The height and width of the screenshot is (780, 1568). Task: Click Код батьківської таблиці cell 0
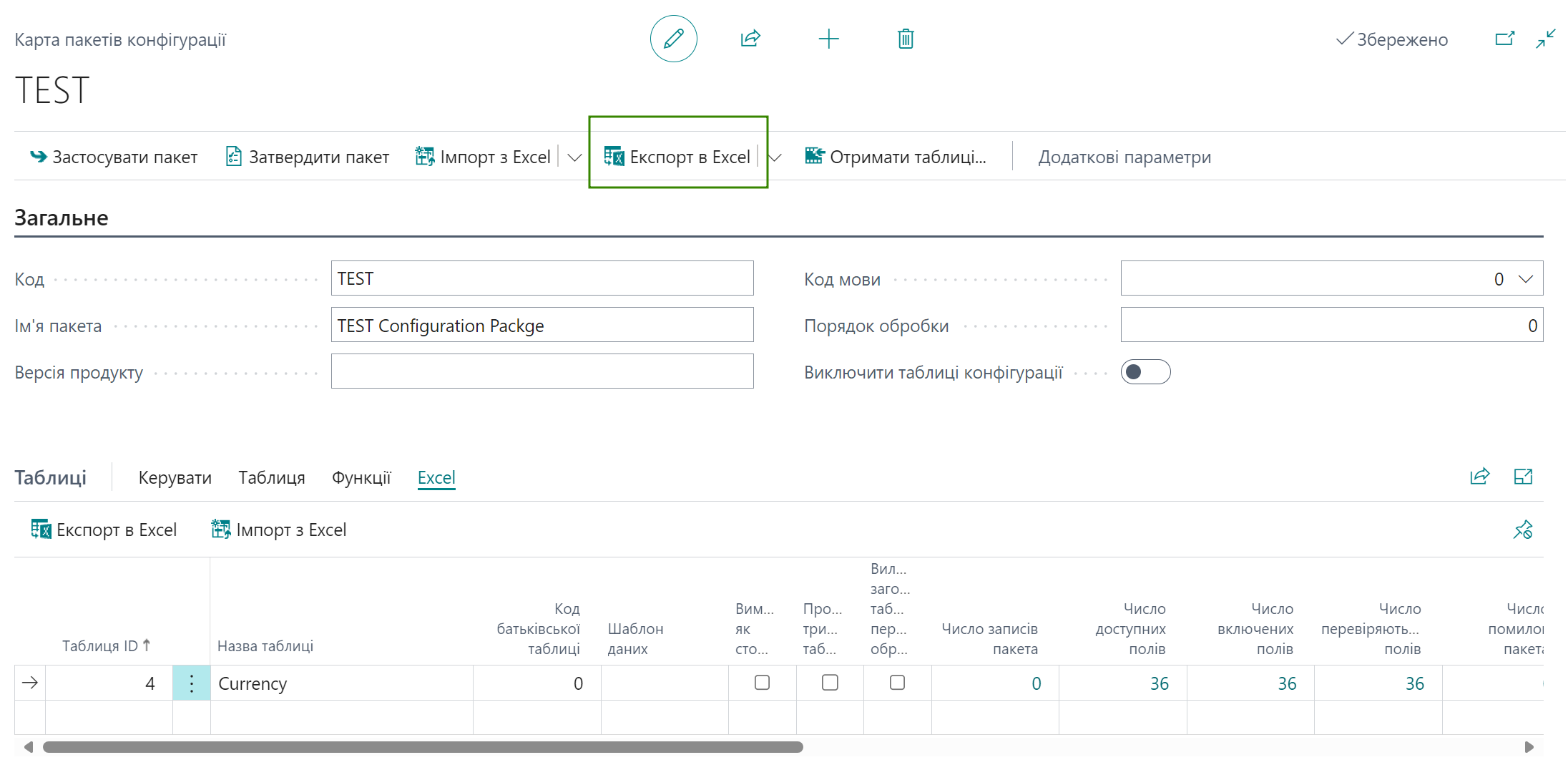(537, 683)
